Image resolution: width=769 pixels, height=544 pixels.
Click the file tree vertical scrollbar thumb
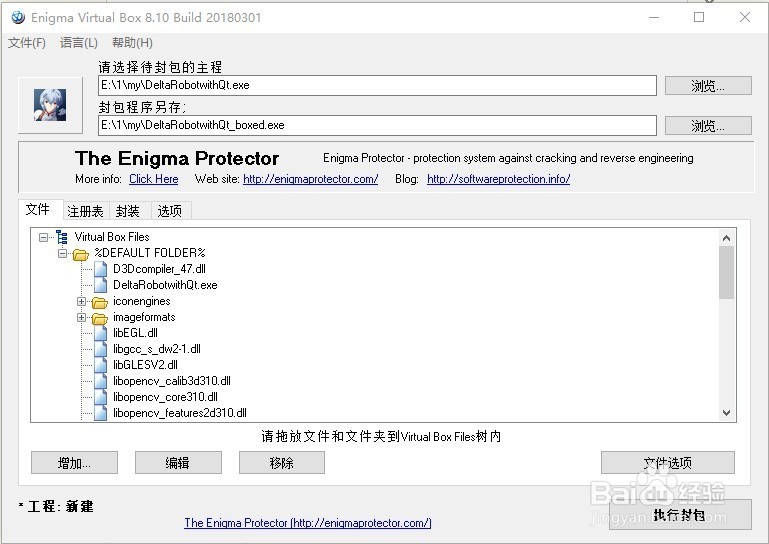726,273
